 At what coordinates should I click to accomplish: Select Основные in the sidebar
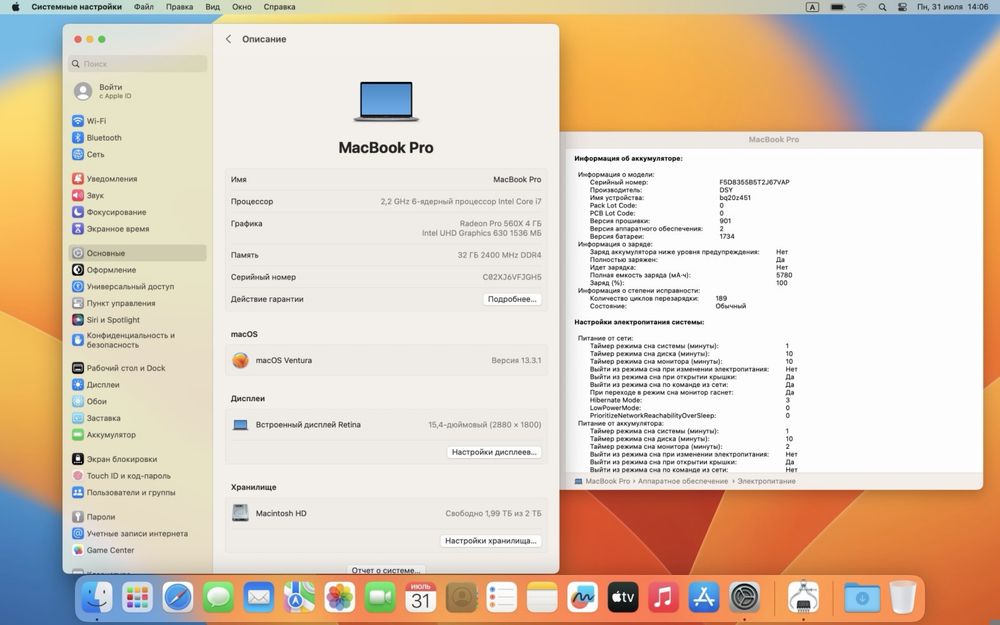point(137,253)
